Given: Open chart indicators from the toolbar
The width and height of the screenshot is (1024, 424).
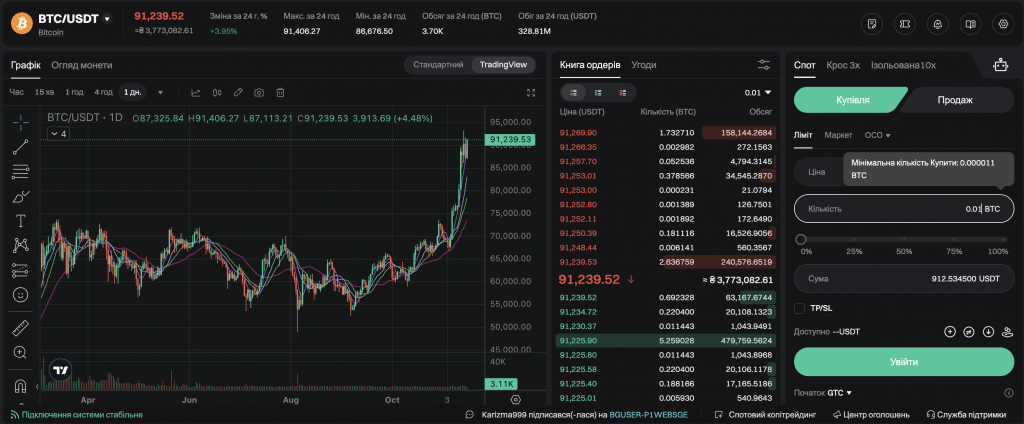Looking at the screenshot, I should coord(196,93).
